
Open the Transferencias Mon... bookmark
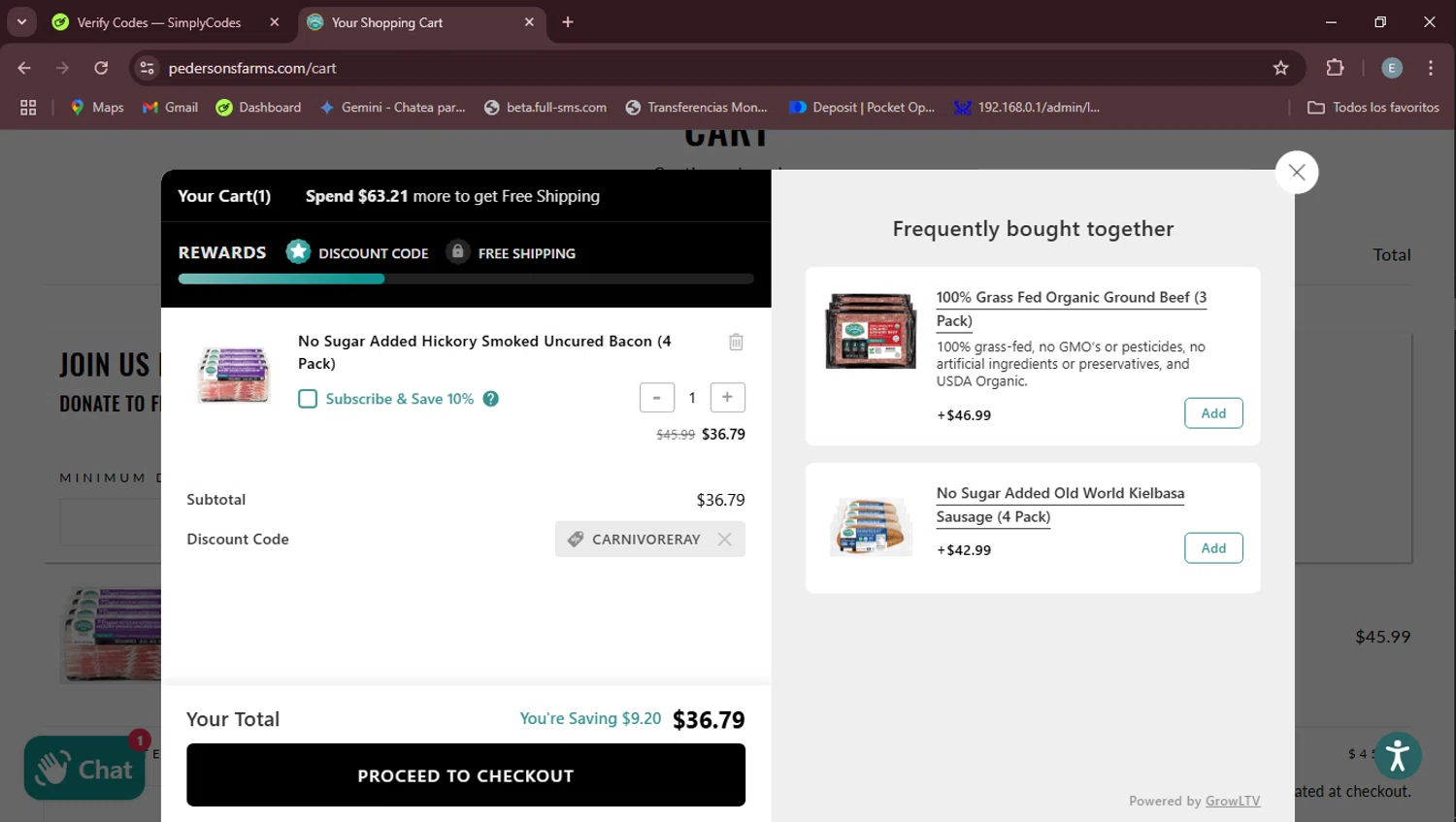(696, 108)
